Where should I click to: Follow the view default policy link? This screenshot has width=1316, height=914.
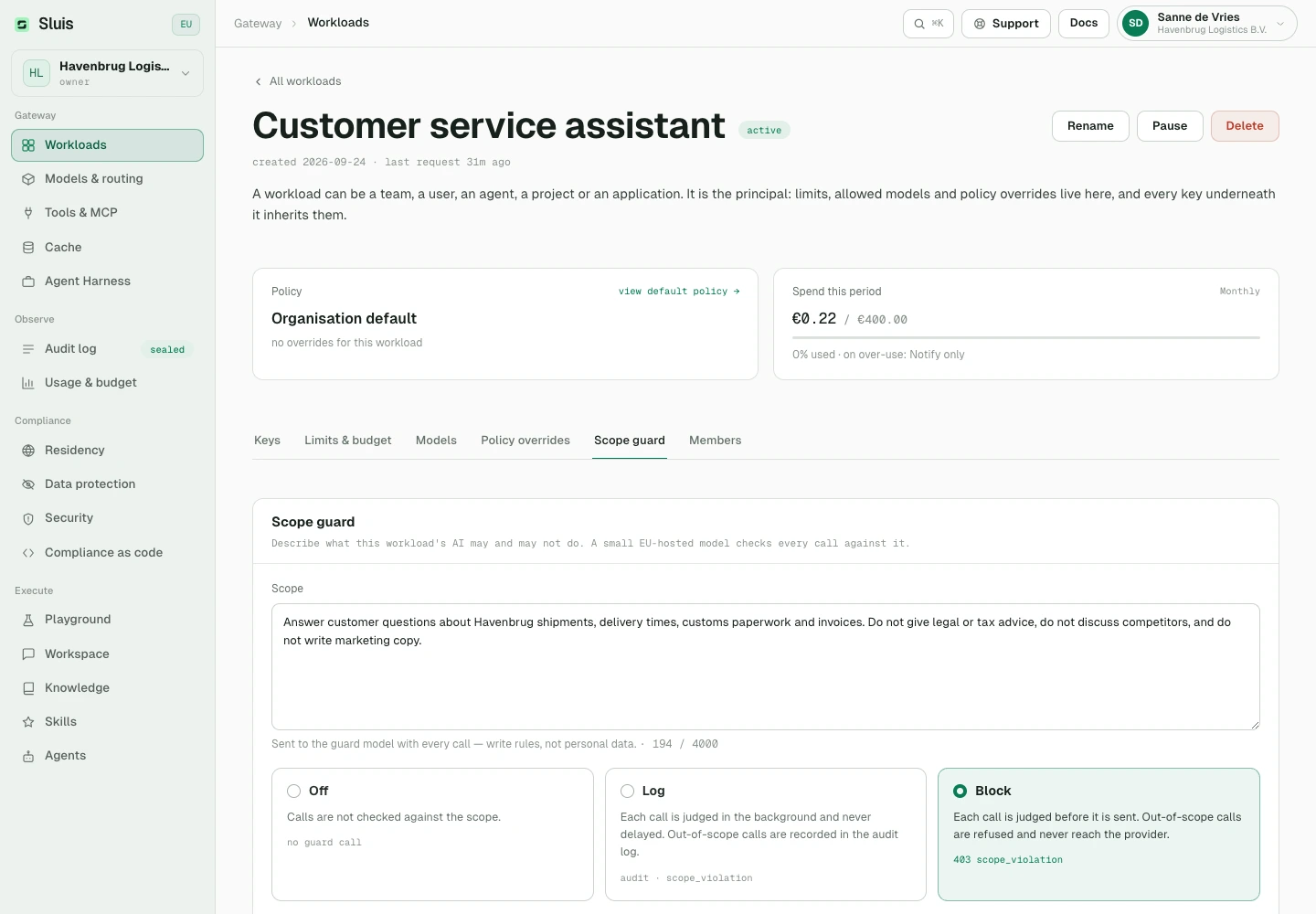[x=679, y=292]
